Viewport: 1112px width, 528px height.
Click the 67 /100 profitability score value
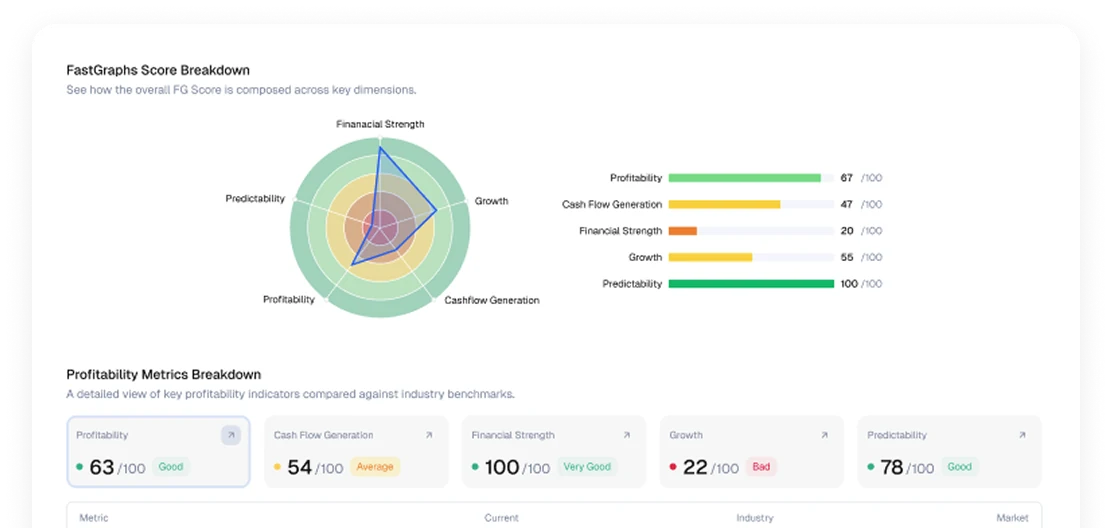point(861,178)
